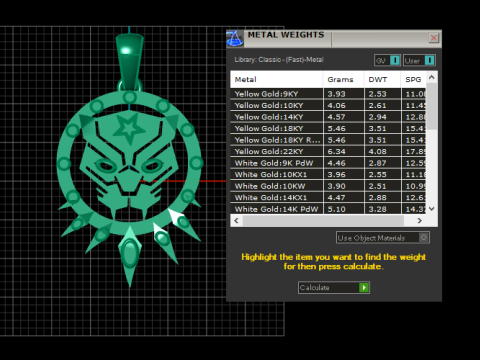This screenshot has height=360, width=480.
Task: Click the 4.08 DWT value
Action: (377, 152)
